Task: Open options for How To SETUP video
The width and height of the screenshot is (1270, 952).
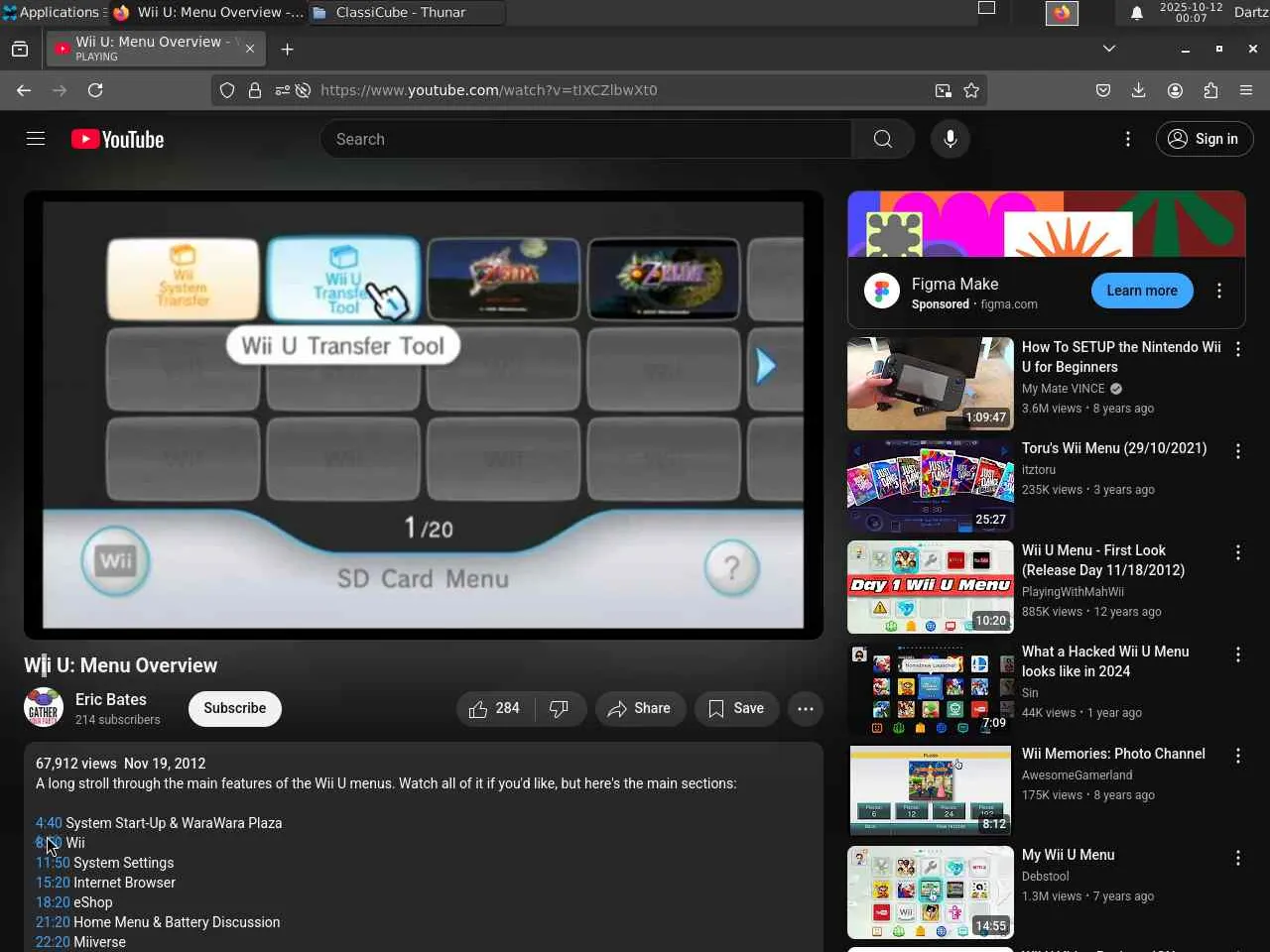Action: [x=1238, y=349]
